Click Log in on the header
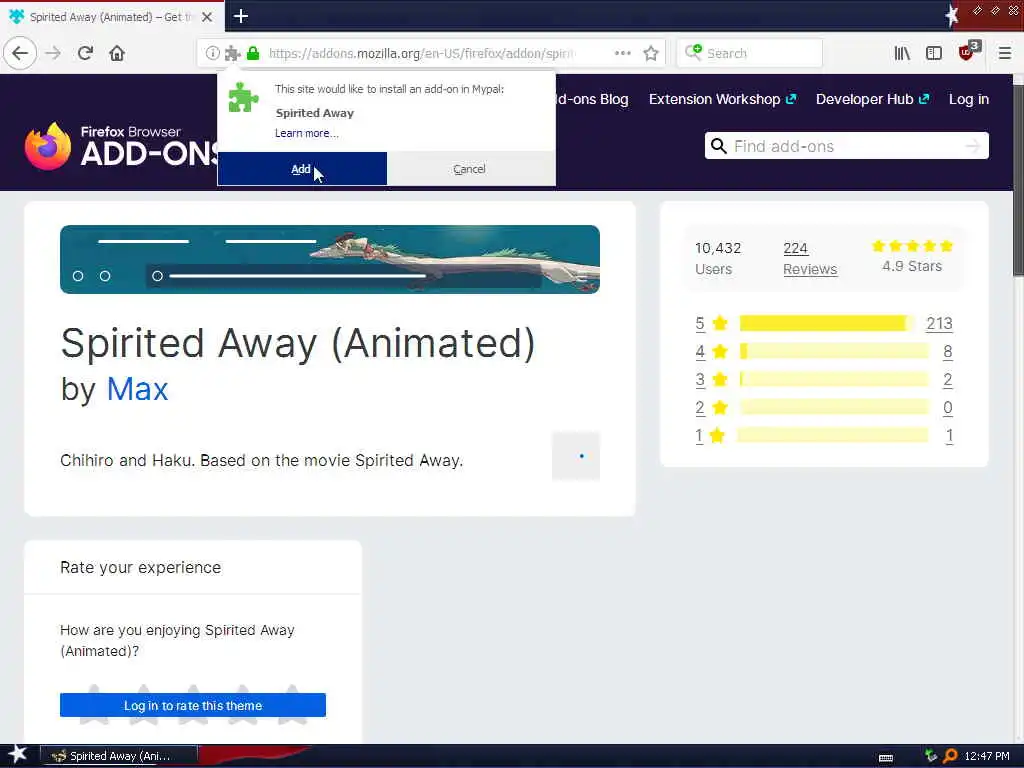This screenshot has height=768, width=1024. [x=968, y=99]
